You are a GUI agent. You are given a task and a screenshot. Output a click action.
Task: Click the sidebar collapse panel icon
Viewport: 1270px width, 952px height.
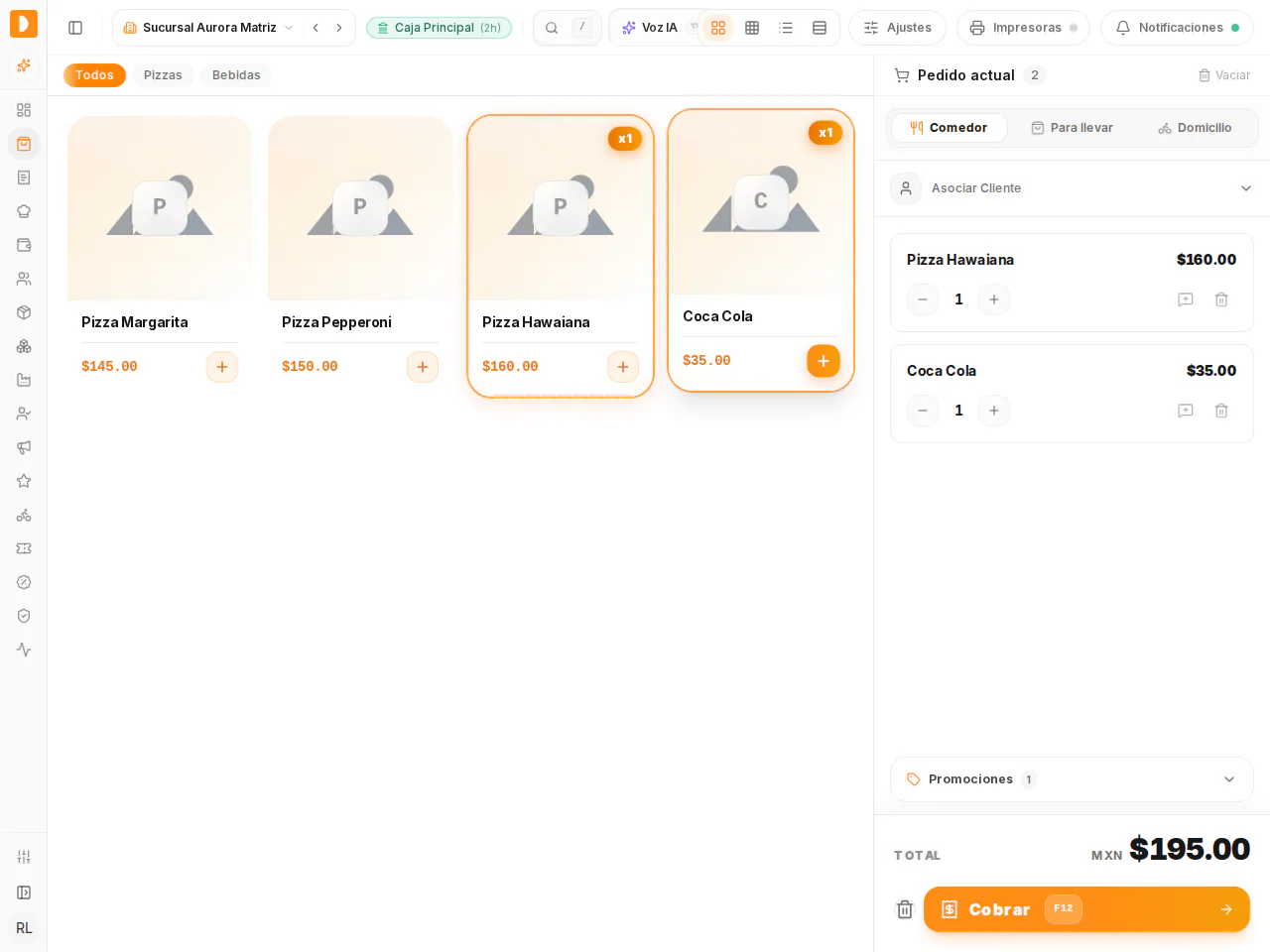pos(75,28)
